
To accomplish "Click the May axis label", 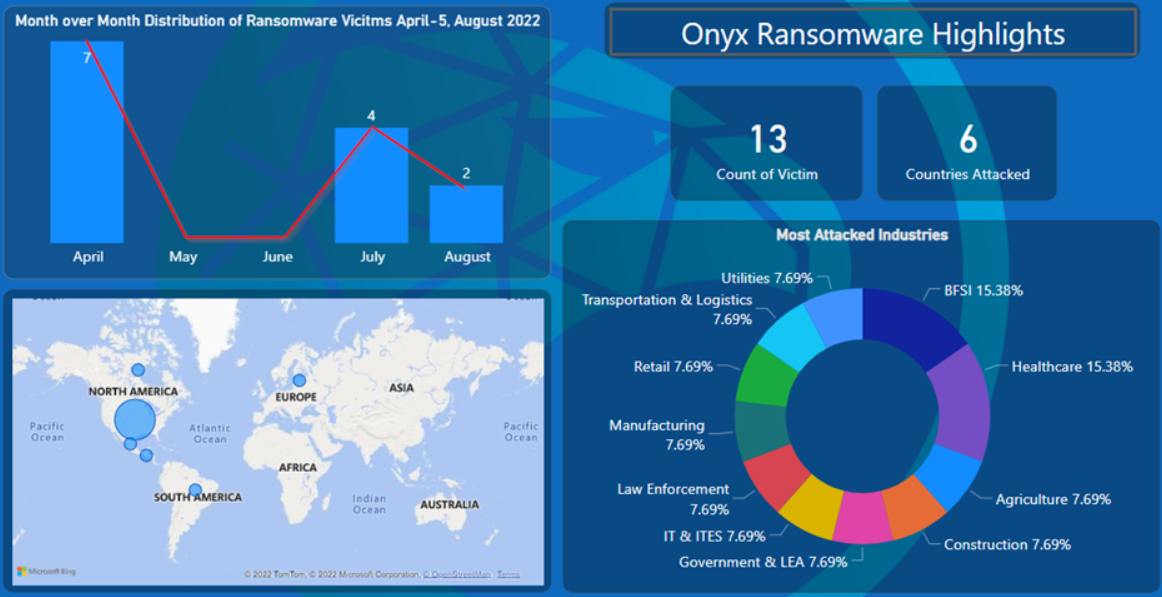I will click(x=182, y=257).
